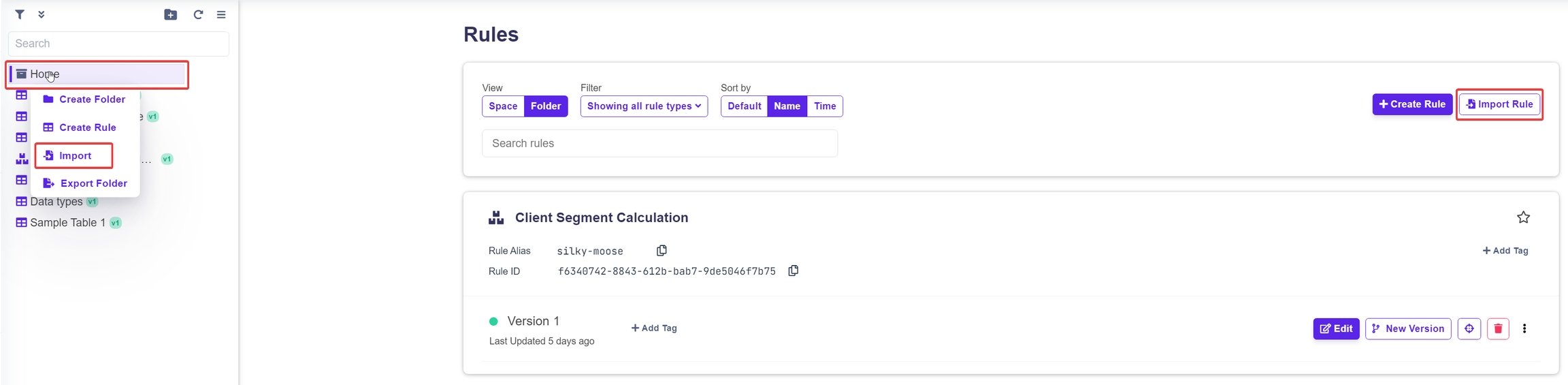This screenshot has height=385, width=1568.
Task: Click into the Search rules field
Action: pos(659,143)
